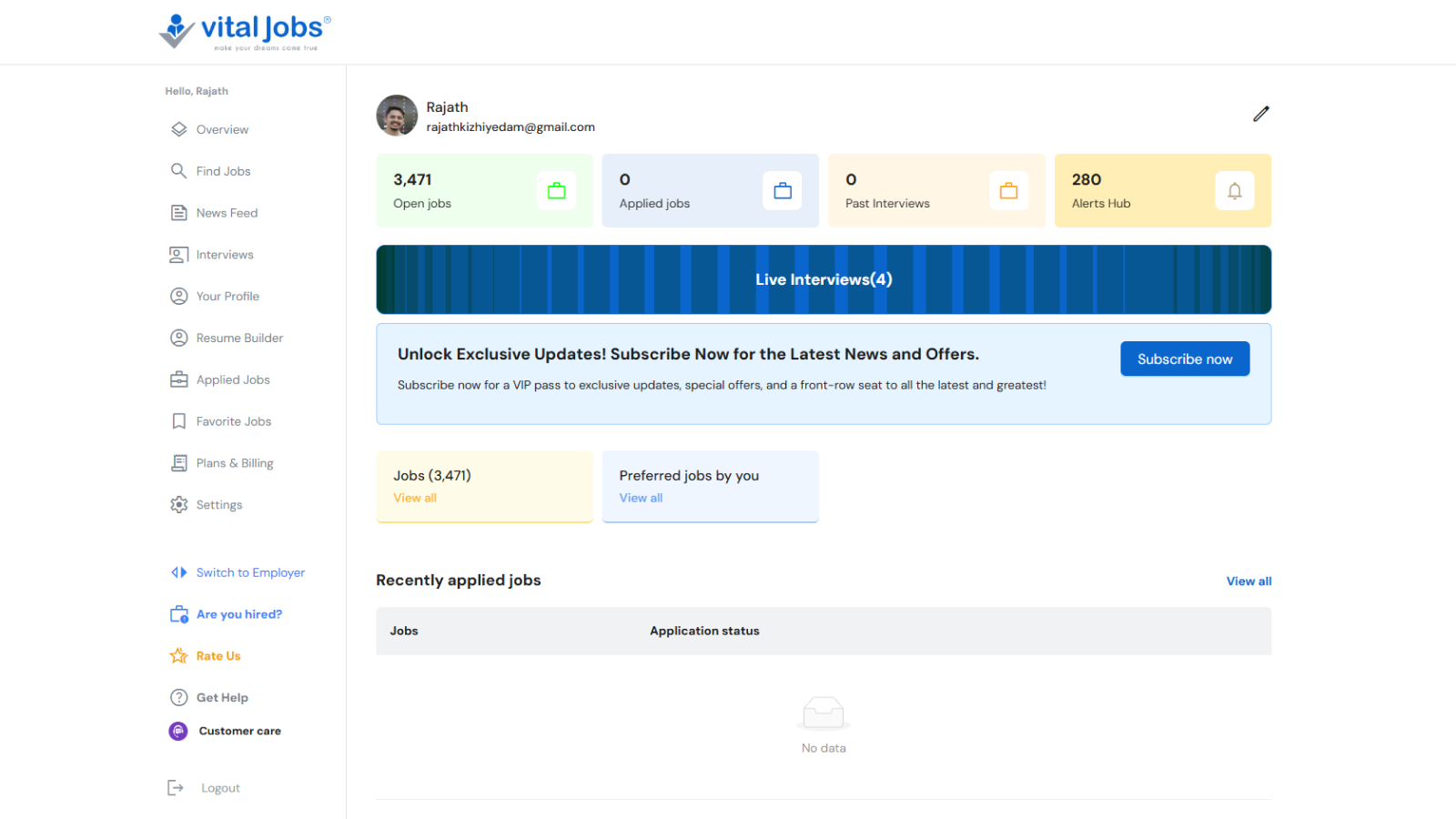
Task: Click the No data placeholder icon
Action: (x=824, y=713)
